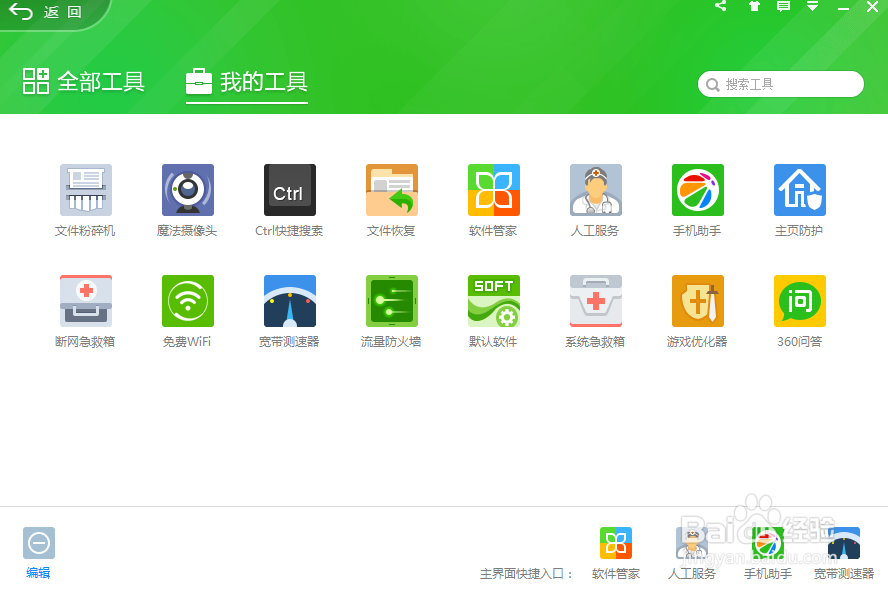
Task: Open the 360问答 tool
Action: (799, 301)
